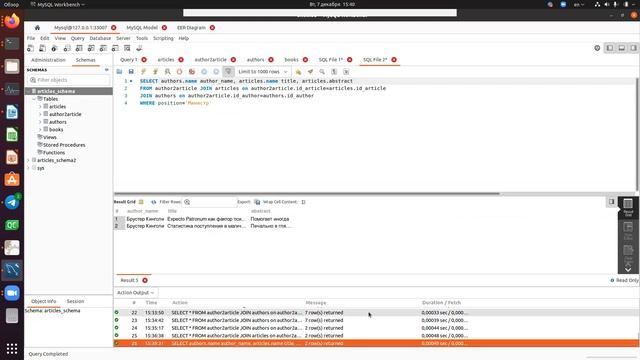640x360 pixels.
Task: Toggle invisible characters icon in editor toolbar
Action: click(334, 72)
